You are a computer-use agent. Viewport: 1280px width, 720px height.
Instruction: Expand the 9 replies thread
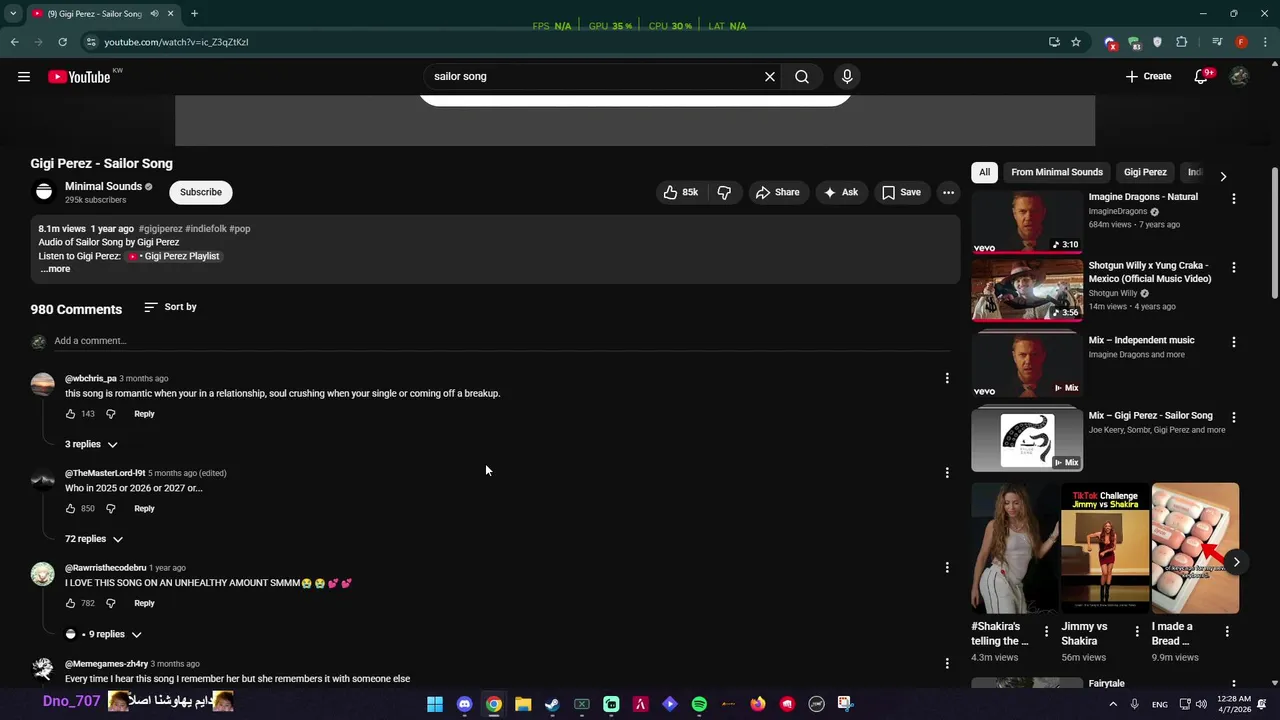click(x=104, y=634)
